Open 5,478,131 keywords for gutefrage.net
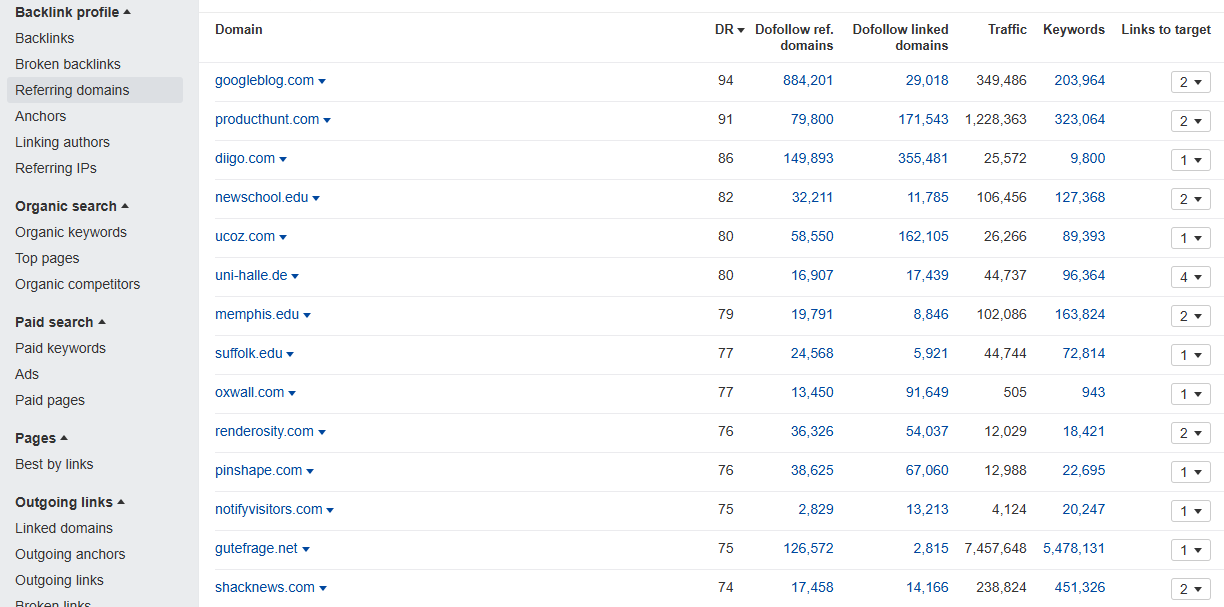 [1074, 548]
